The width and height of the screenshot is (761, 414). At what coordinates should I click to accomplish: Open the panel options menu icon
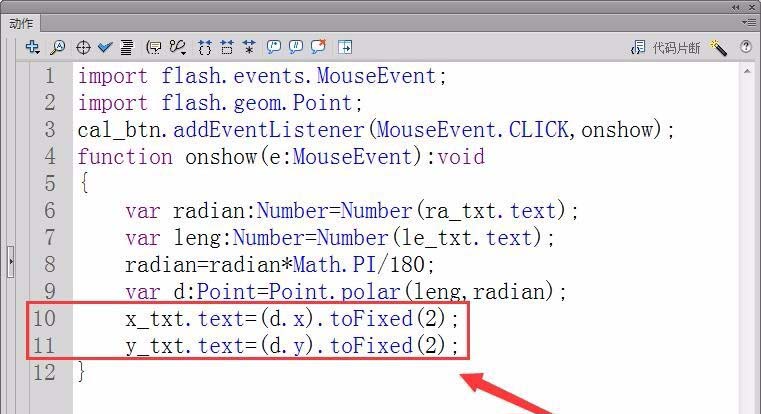748,22
